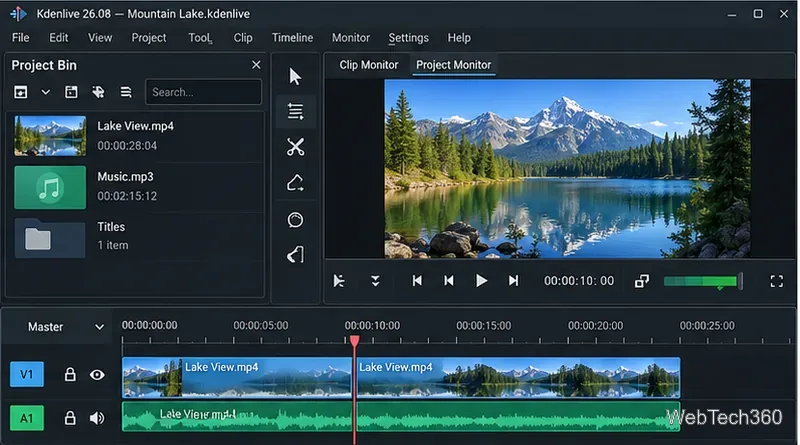Open the View menu
800x445 pixels.
coord(100,38)
